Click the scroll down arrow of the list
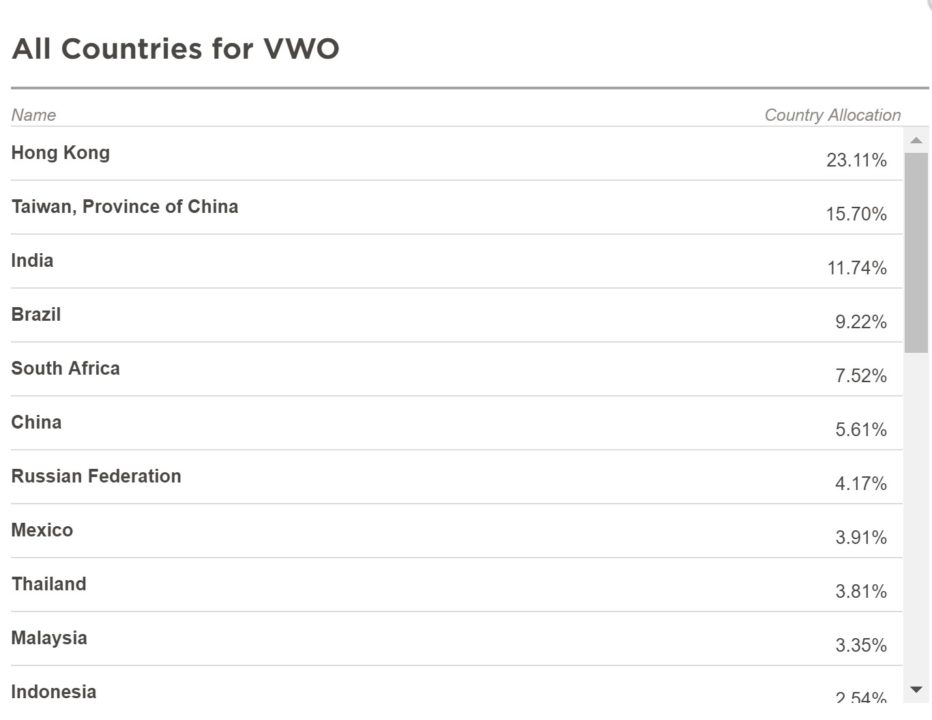The width and height of the screenshot is (932, 720). pyautogui.click(x=916, y=689)
